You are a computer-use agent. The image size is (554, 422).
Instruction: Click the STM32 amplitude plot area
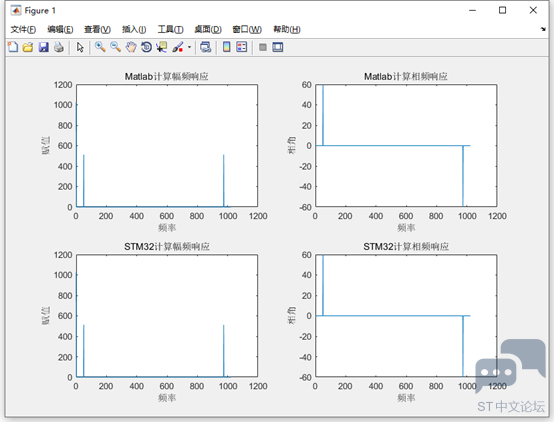point(167,316)
